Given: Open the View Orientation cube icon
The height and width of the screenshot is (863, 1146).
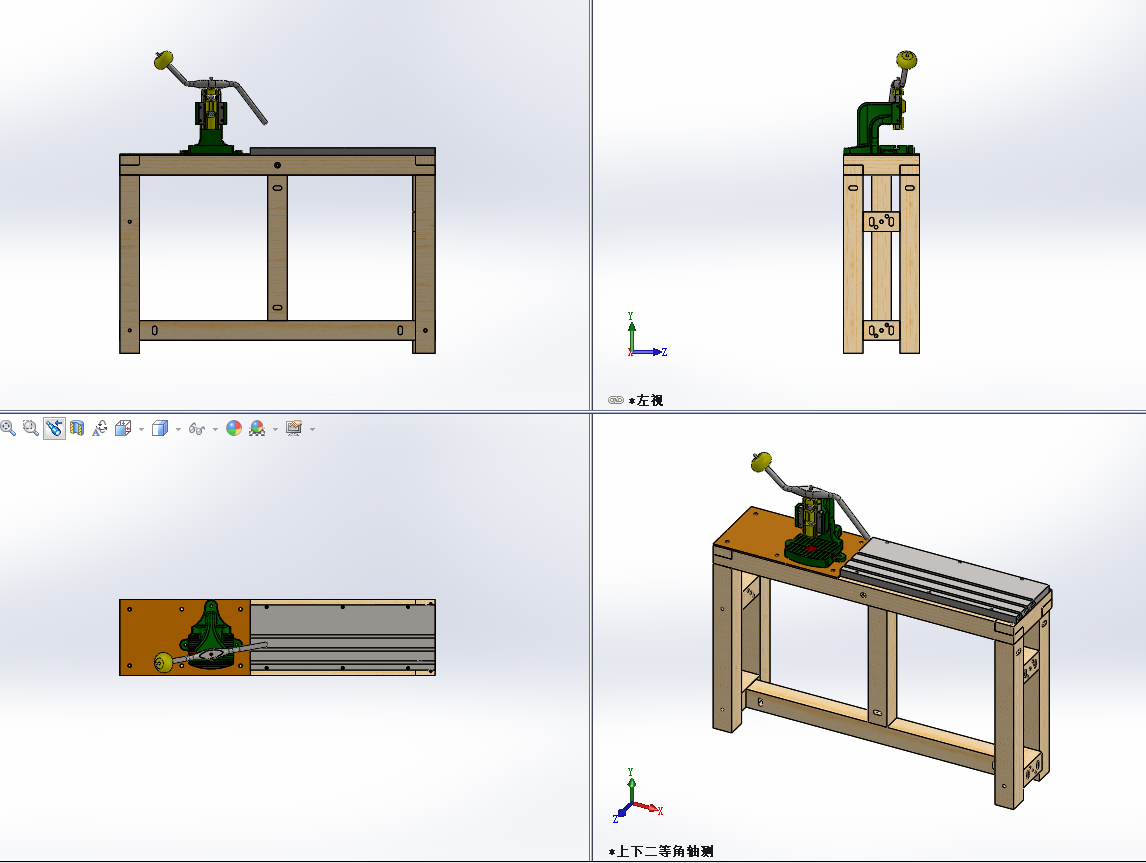Looking at the screenshot, I should 123,428.
